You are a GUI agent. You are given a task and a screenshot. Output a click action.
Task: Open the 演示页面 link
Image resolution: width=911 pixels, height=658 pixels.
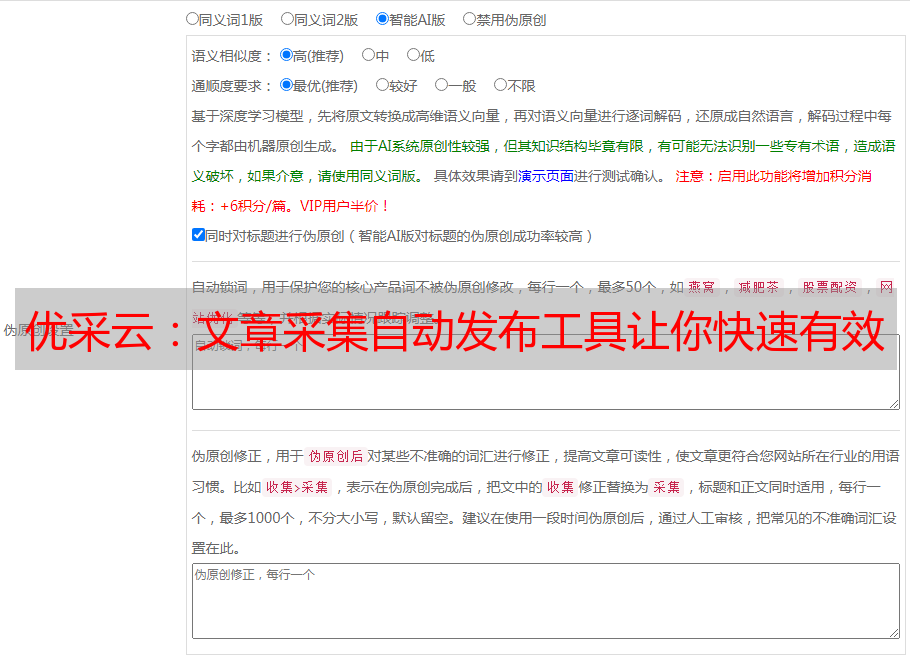[x=545, y=176]
